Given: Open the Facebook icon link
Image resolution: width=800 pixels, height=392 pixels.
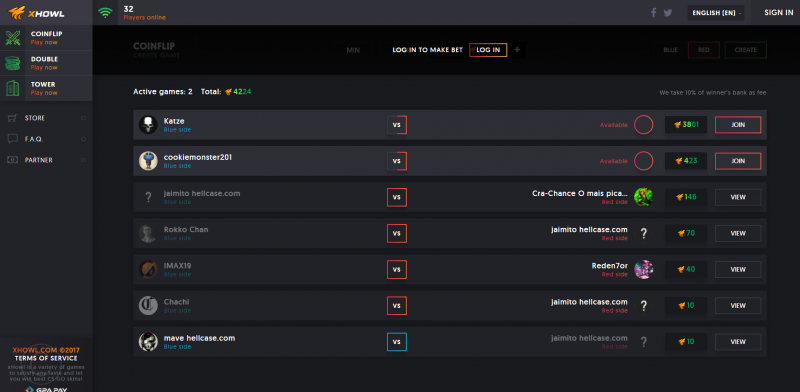Looking at the screenshot, I should (654, 13).
